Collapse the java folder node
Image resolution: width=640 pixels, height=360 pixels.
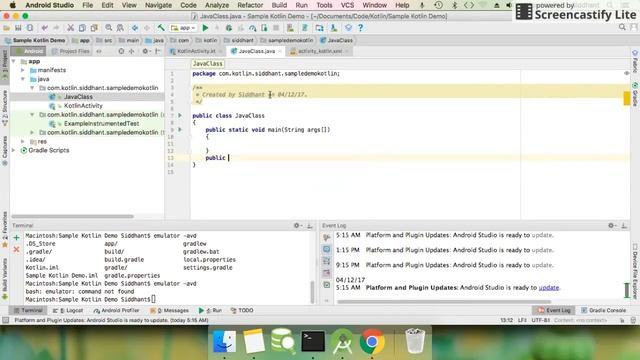pyautogui.click(x=23, y=79)
